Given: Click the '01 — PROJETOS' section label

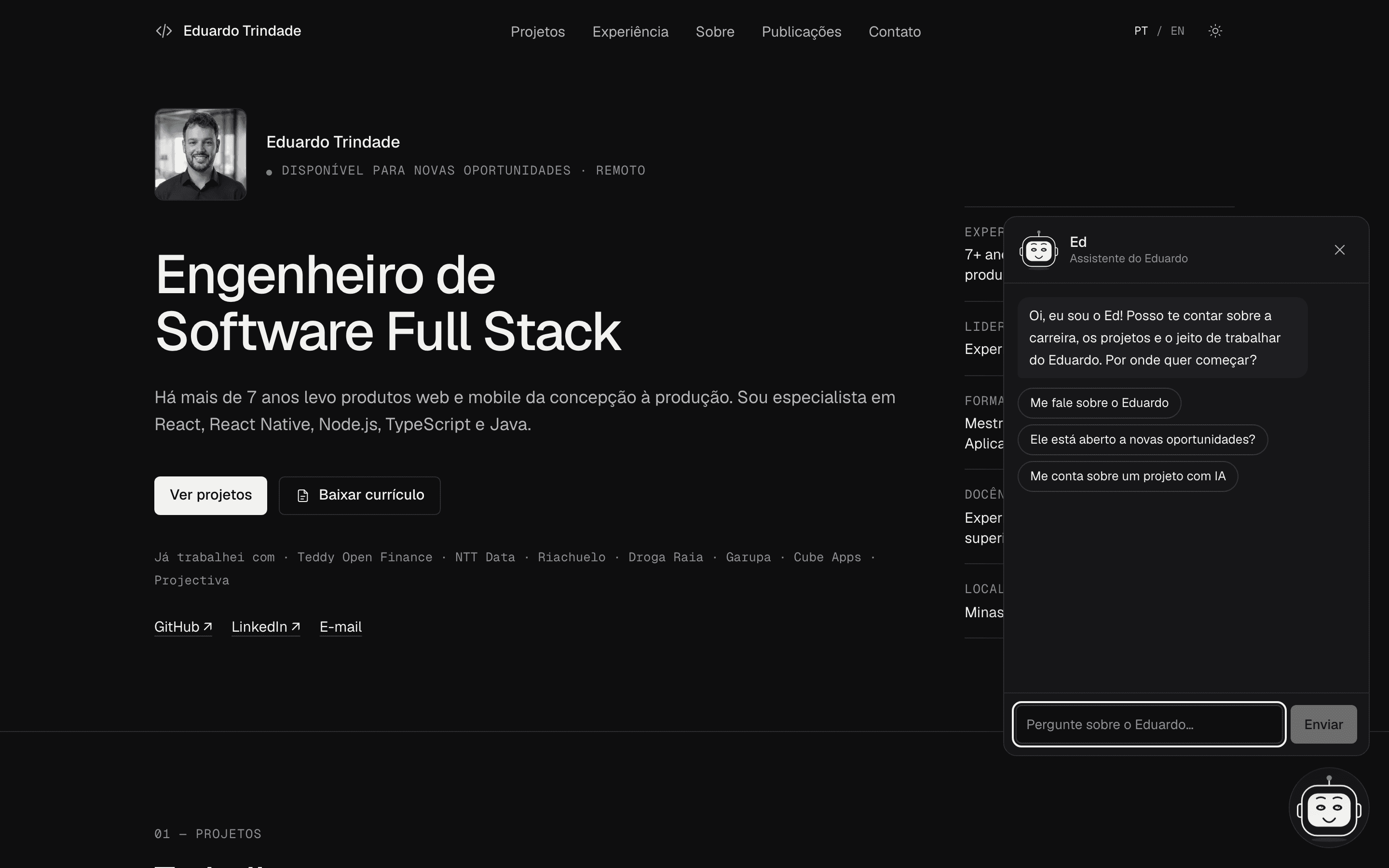Looking at the screenshot, I should tap(208, 834).
